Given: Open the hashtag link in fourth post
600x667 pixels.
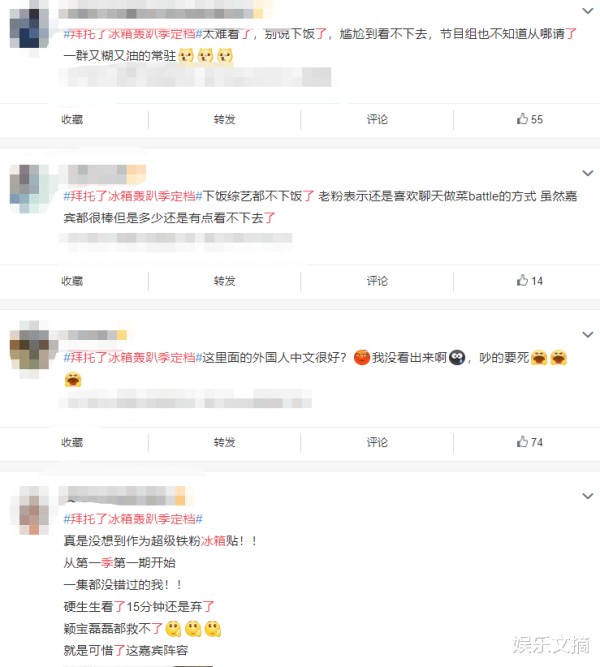Looking at the screenshot, I should tap(133, 519).
